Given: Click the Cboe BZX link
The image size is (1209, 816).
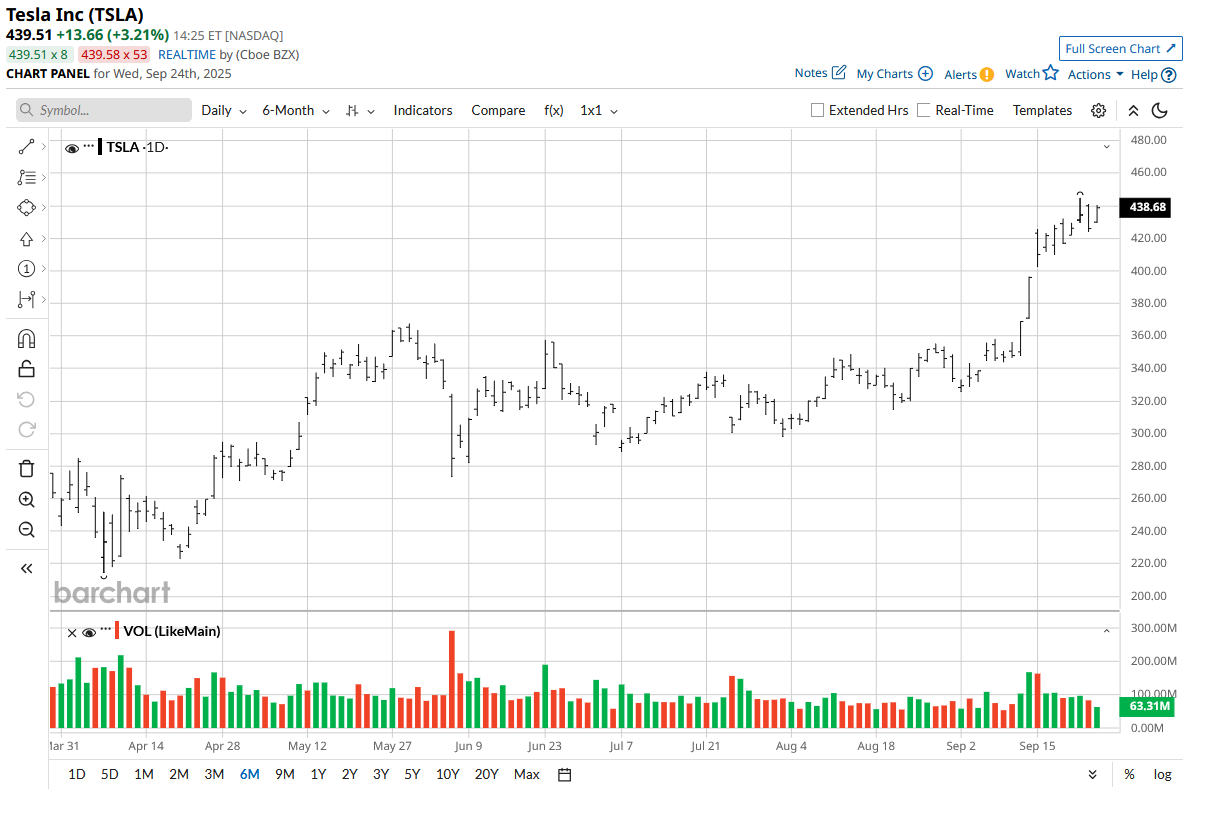Looking at the screenshot, I should (x=267, y=55).
